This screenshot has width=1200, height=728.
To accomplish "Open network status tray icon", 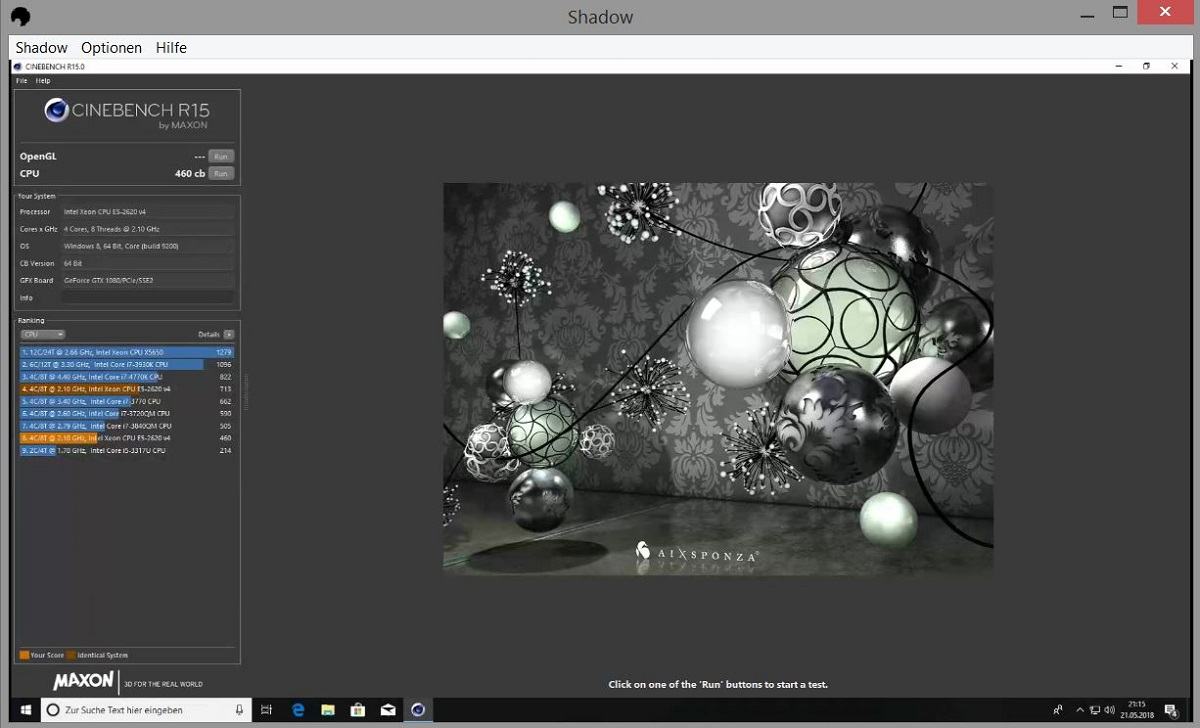I will point(1093,710).
